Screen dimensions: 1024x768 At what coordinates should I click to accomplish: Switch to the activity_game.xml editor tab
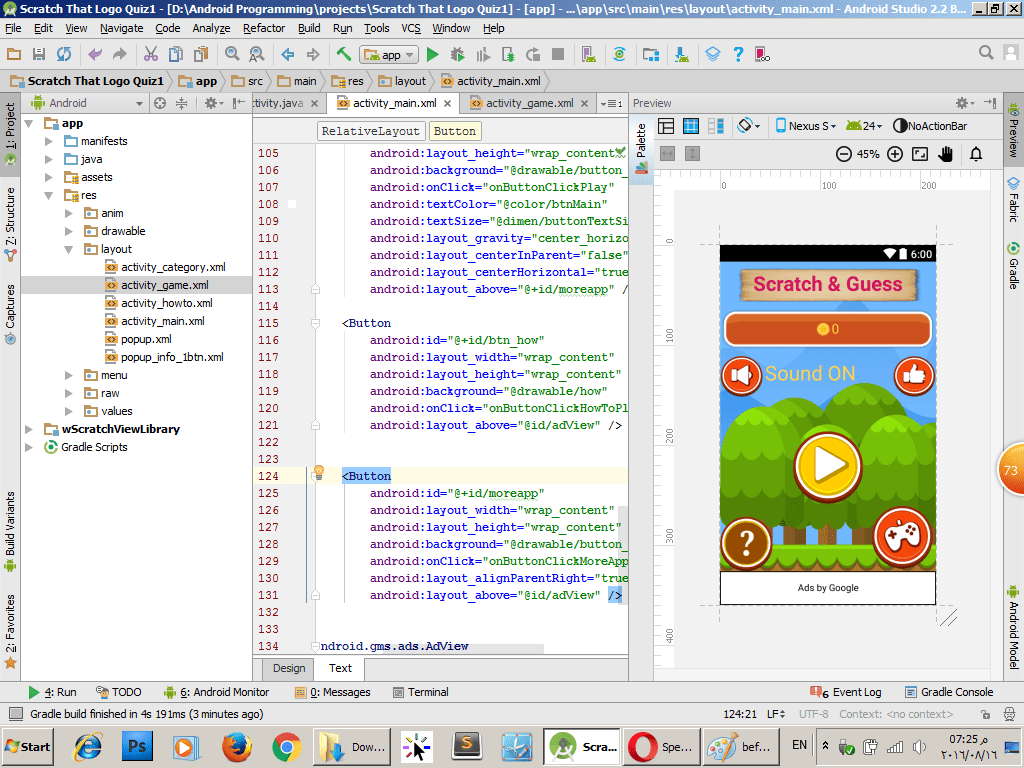pyautogui.click(x=528, y=103)
